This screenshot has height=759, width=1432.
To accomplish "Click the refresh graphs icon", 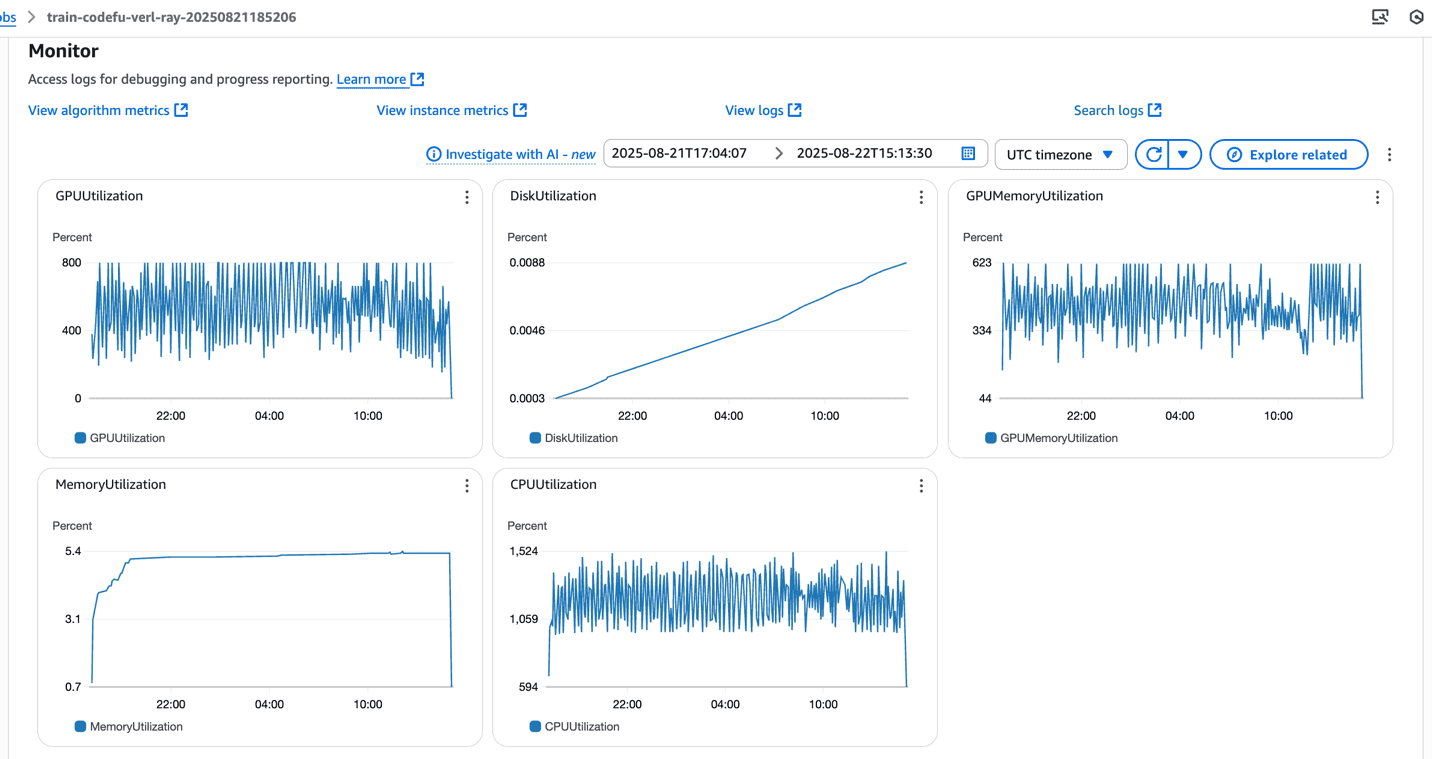I will click(1153, 155).
